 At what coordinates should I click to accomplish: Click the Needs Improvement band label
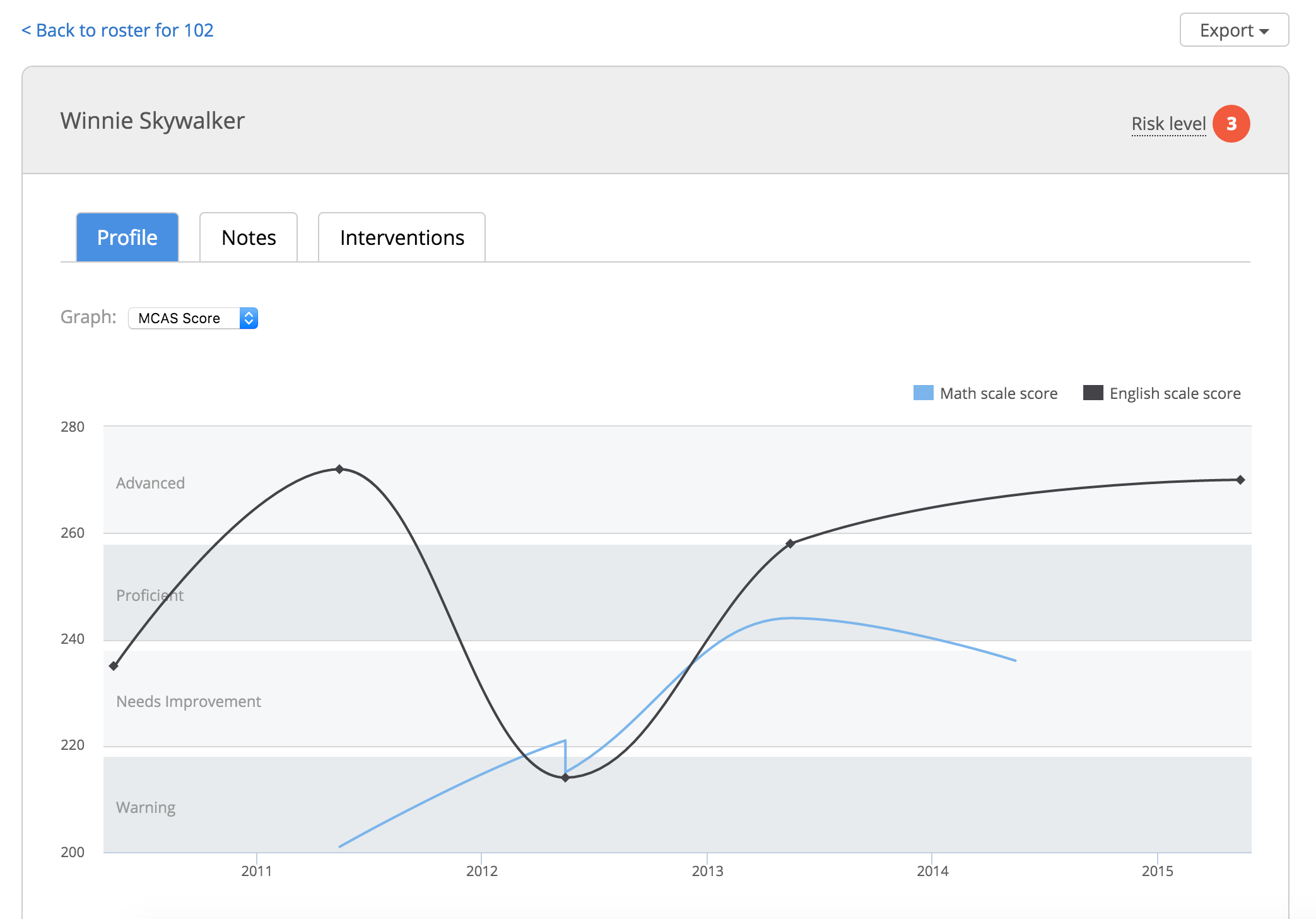(189, 701)
